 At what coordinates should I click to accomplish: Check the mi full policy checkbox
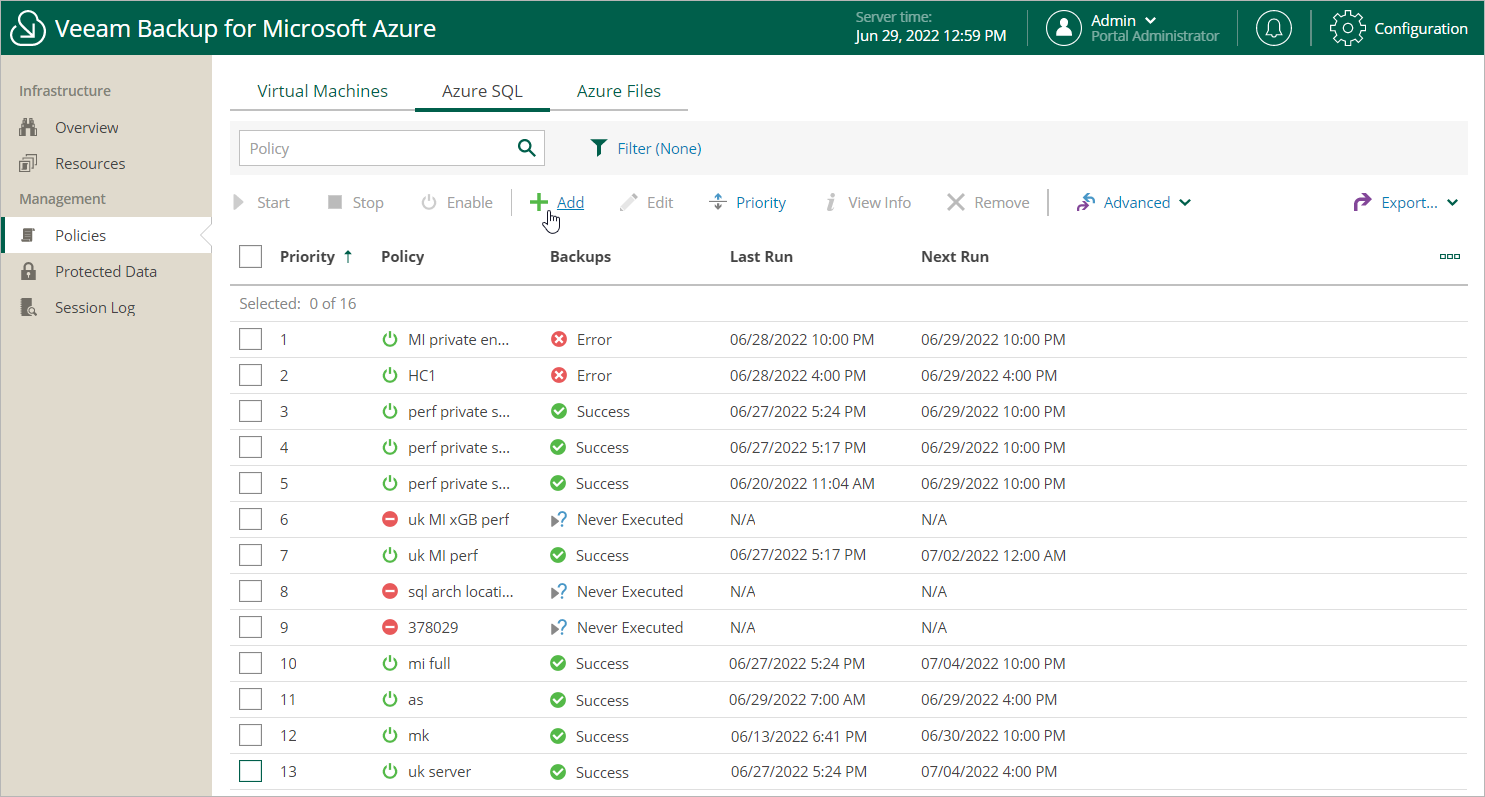point(250,663)
